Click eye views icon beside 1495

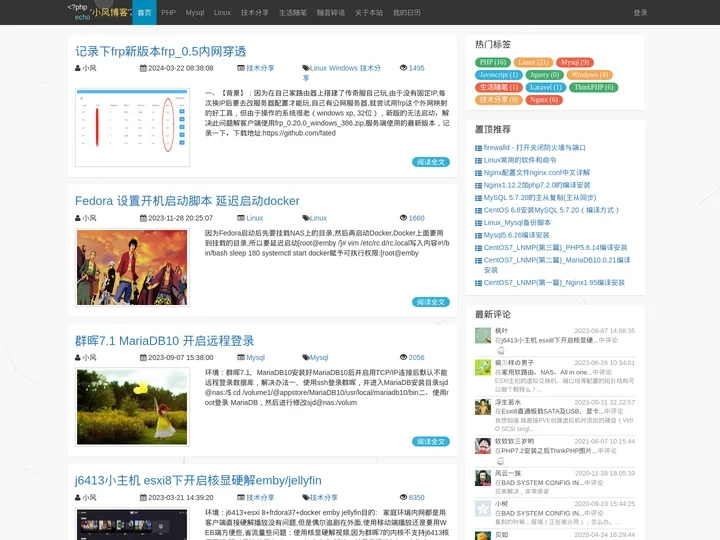pos(403,68)
